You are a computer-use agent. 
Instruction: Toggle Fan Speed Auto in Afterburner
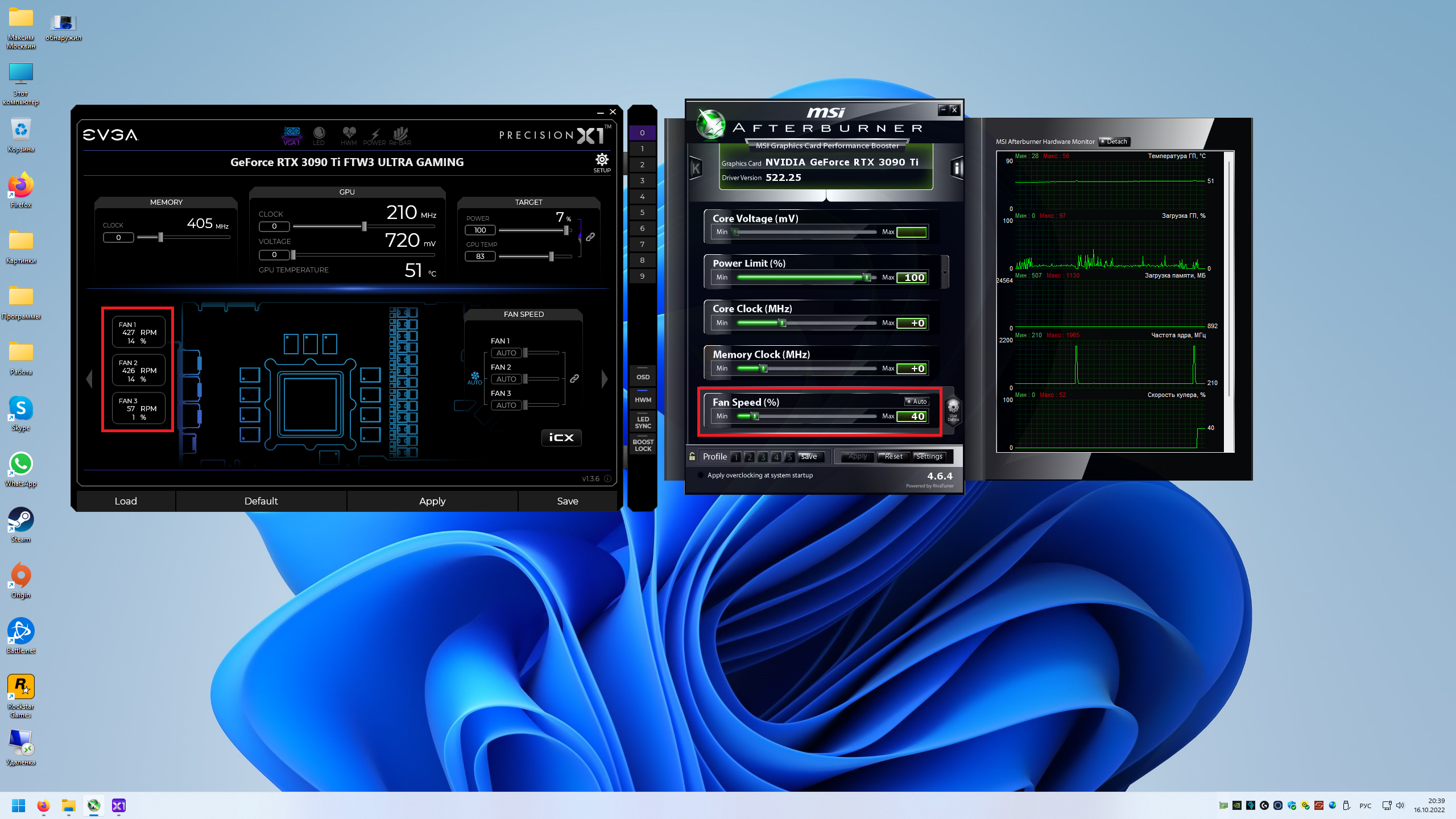[x=916, y=402]
